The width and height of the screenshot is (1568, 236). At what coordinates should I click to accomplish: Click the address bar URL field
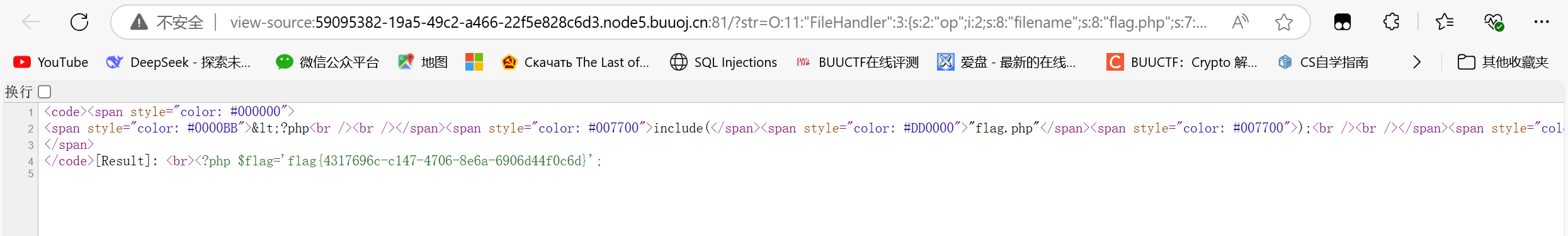pyautogui.click(x=718, y=23)
